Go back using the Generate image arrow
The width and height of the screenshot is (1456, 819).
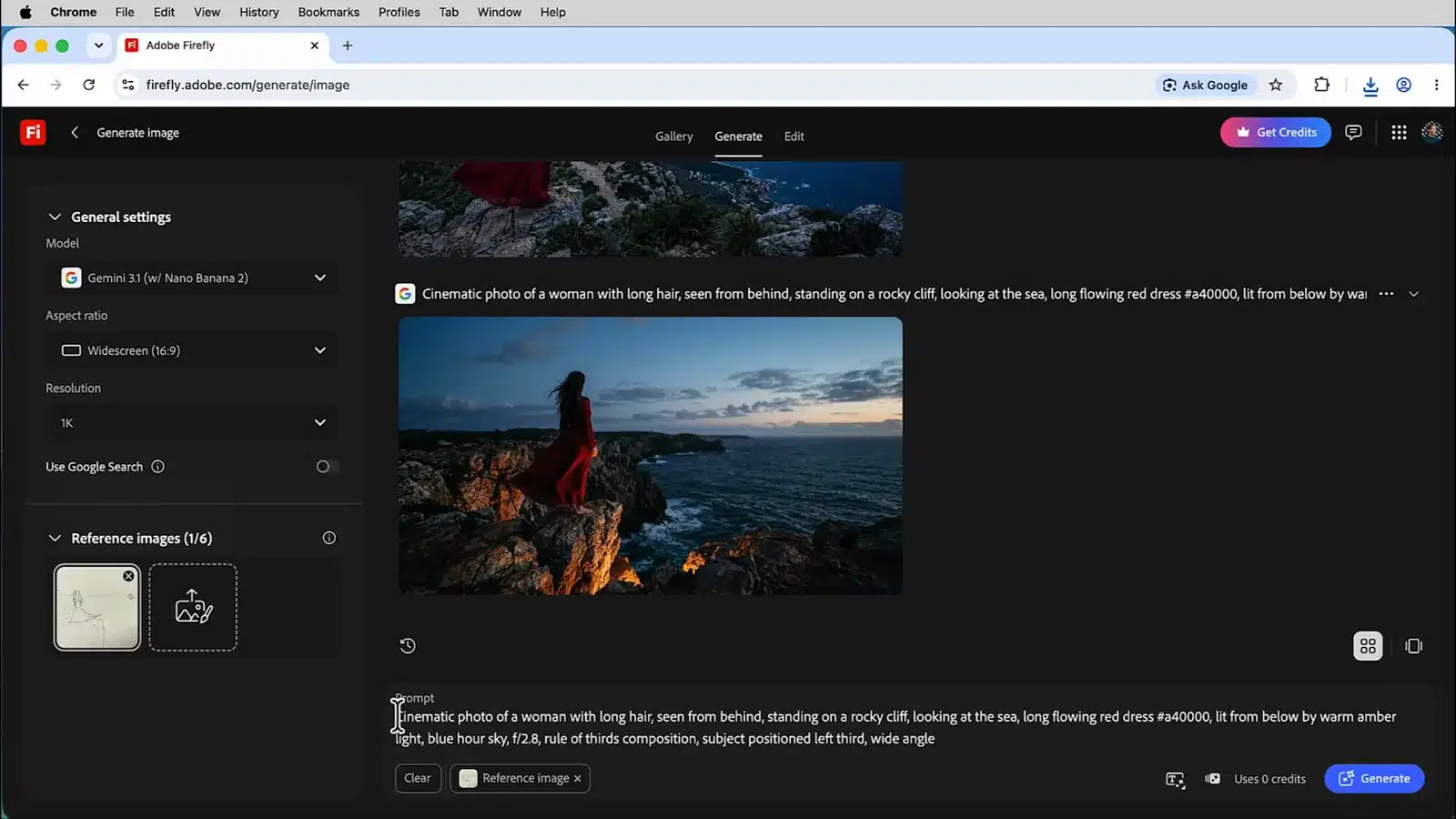75,133
